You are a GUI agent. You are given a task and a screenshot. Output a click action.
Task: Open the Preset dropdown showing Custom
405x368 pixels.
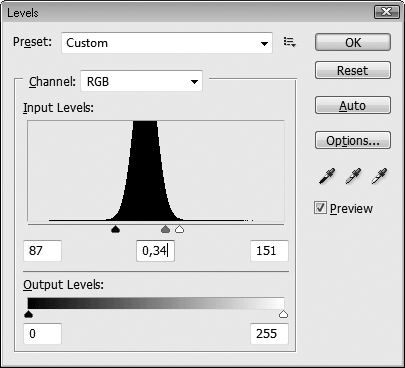167,43
